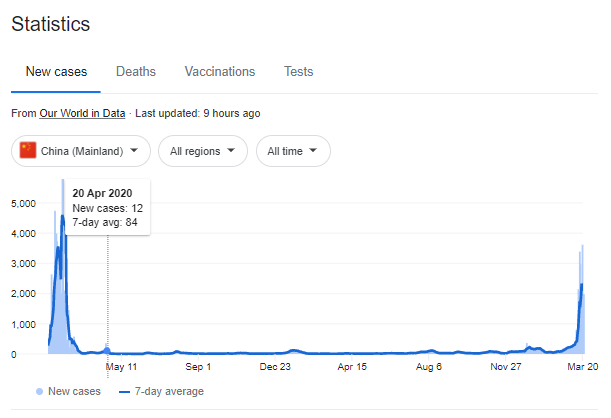This screenshot has height=418, width=611.
Task: Open the China (Mainland) country dropdown
Action: pos(81,151)
